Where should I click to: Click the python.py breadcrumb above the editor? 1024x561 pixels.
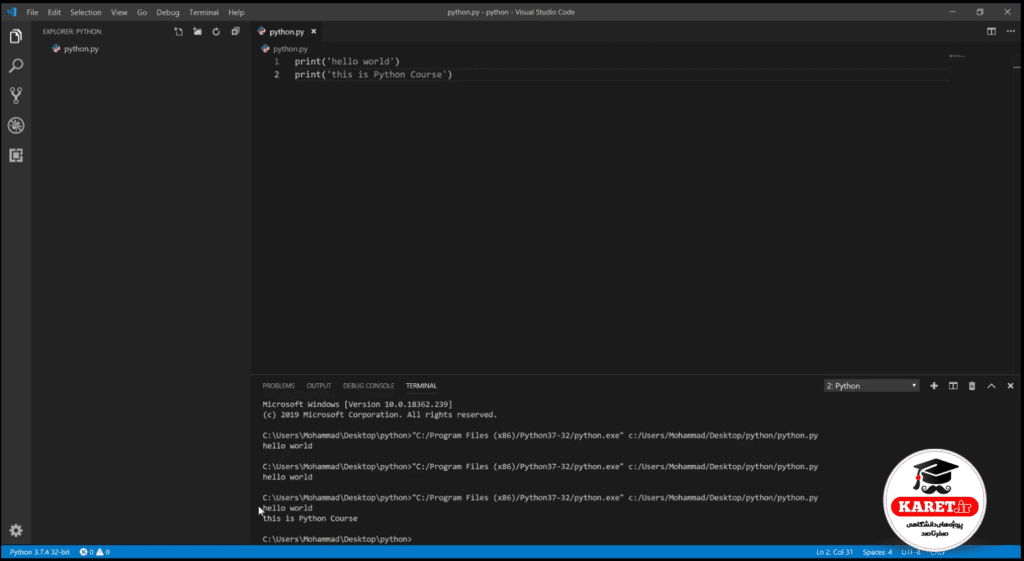pyautogui.click(x=284, y=49)
